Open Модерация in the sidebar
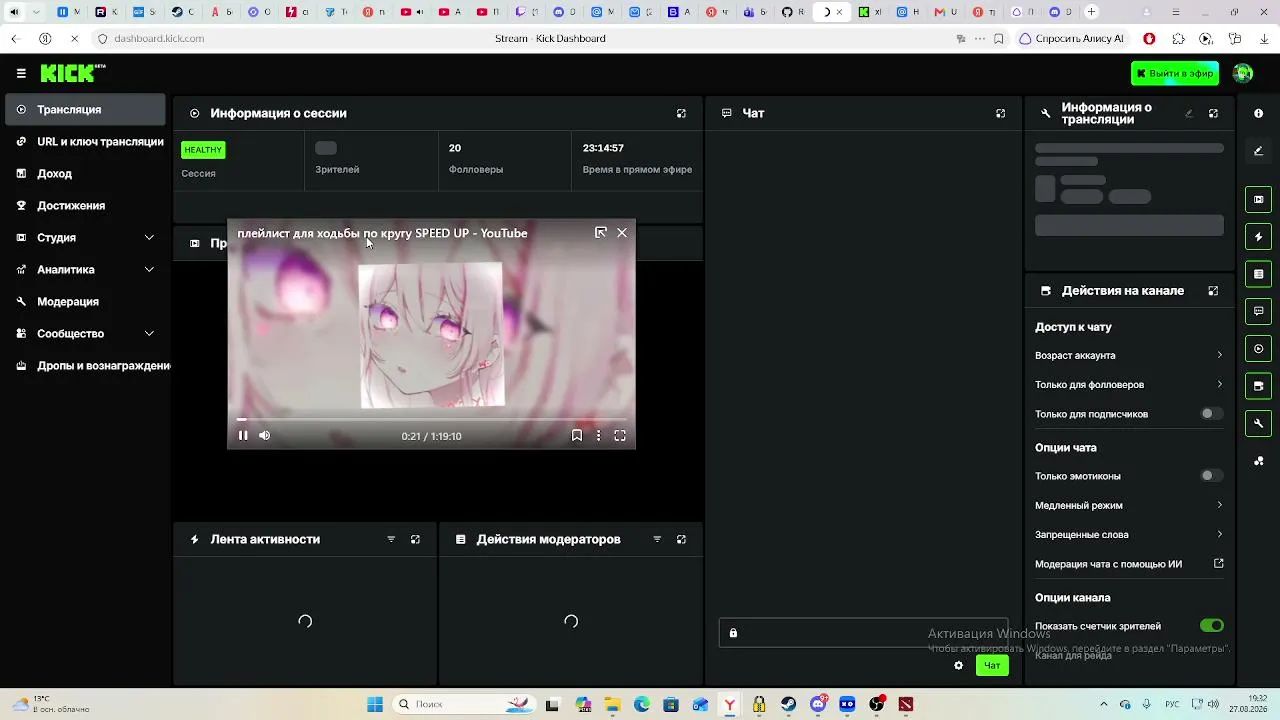The image size is (1280, 720). tap(86, 302)
